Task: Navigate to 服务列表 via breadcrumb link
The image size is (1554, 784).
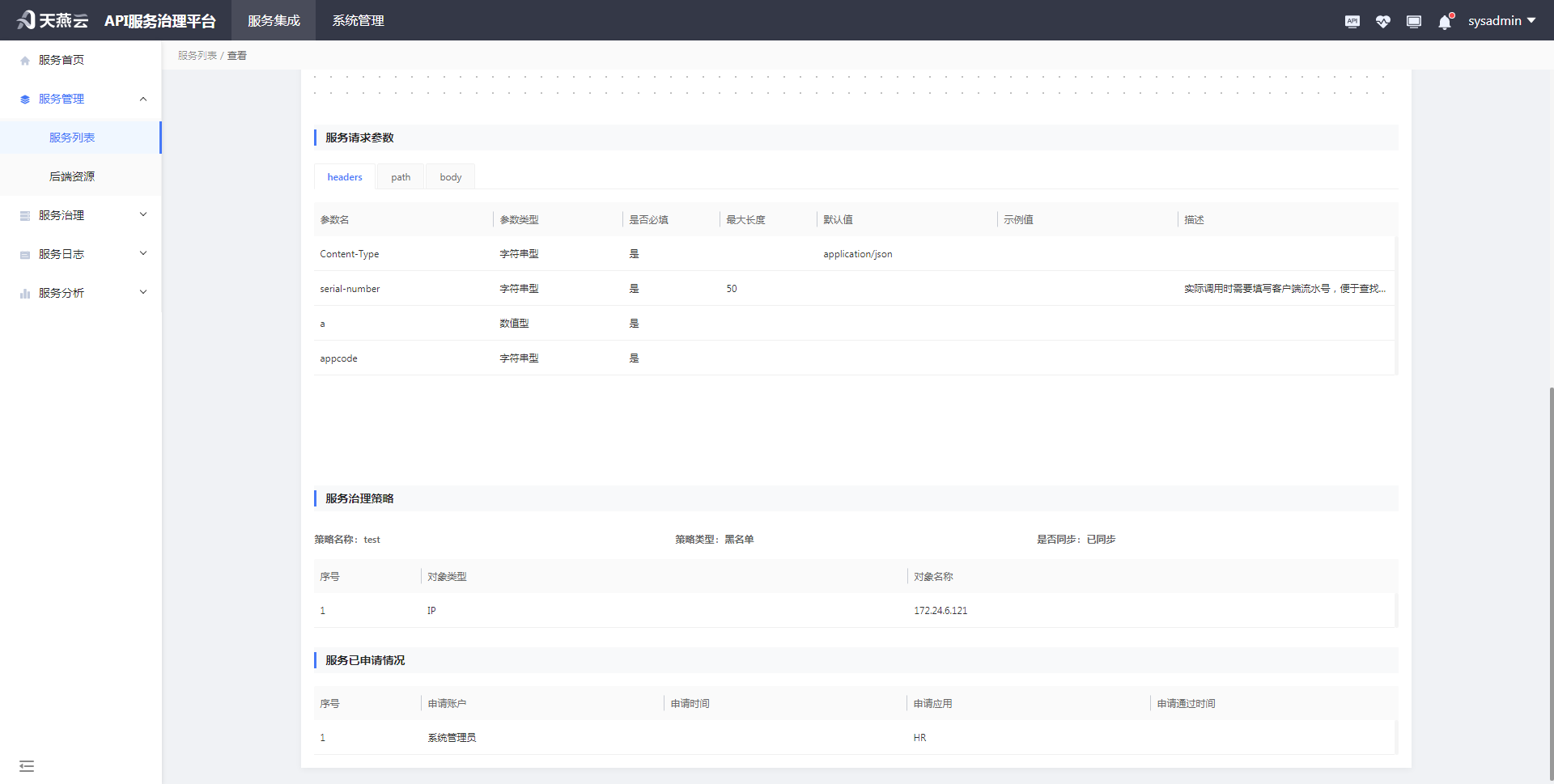Action: 197,55
